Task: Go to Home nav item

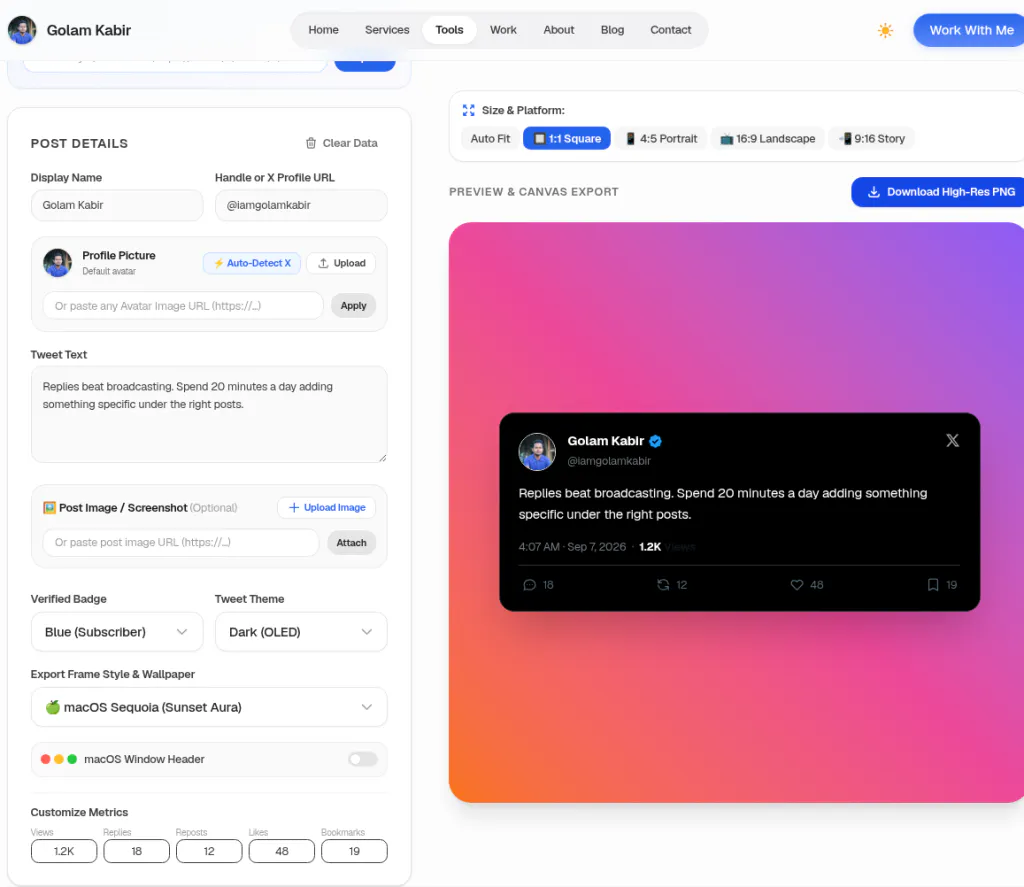Action: pos(323,30)
